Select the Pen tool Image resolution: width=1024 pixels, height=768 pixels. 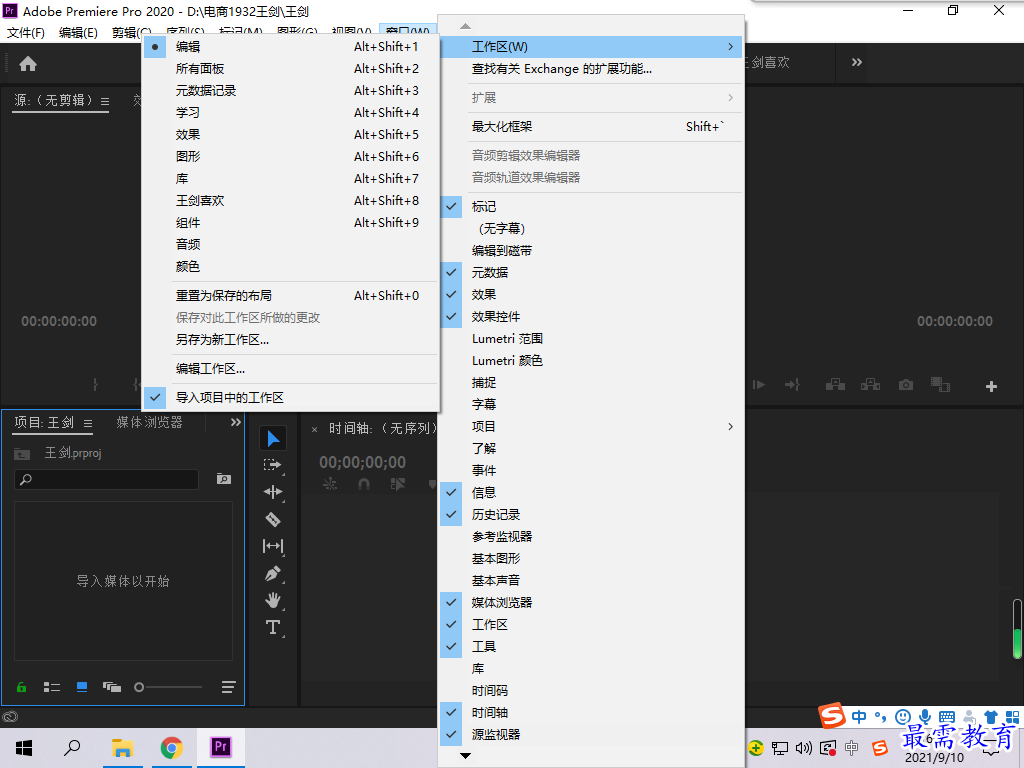point(273,573)
